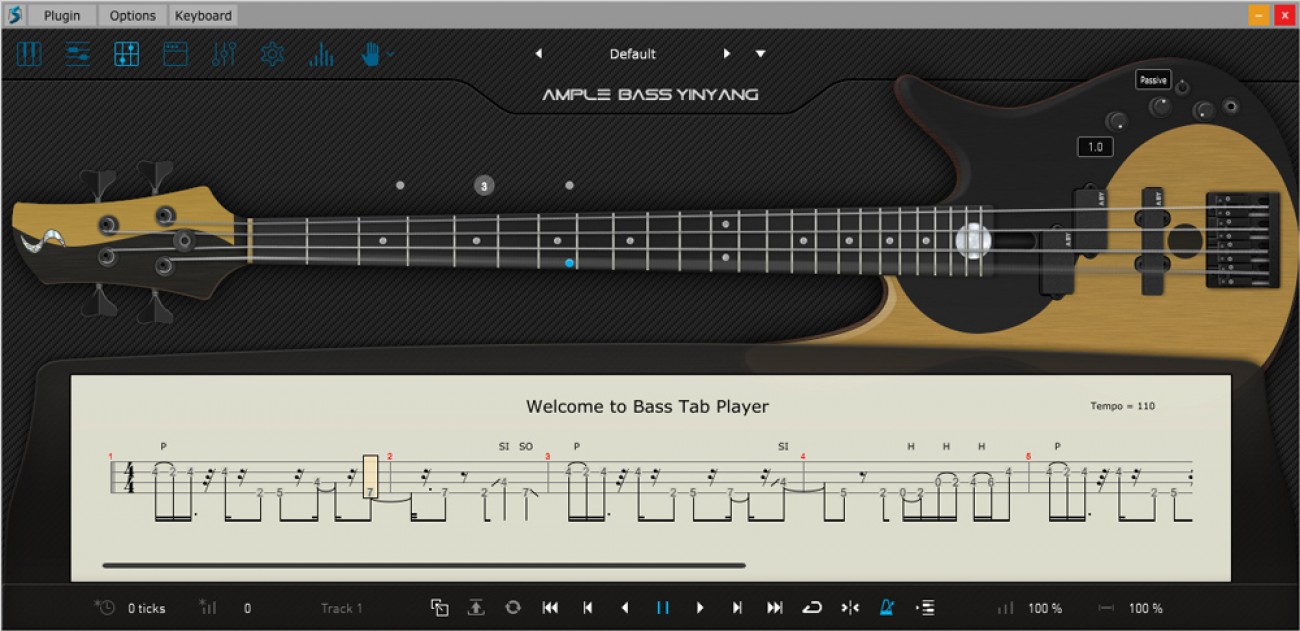Open the Keyboard menu

click(x=202, y=15)
